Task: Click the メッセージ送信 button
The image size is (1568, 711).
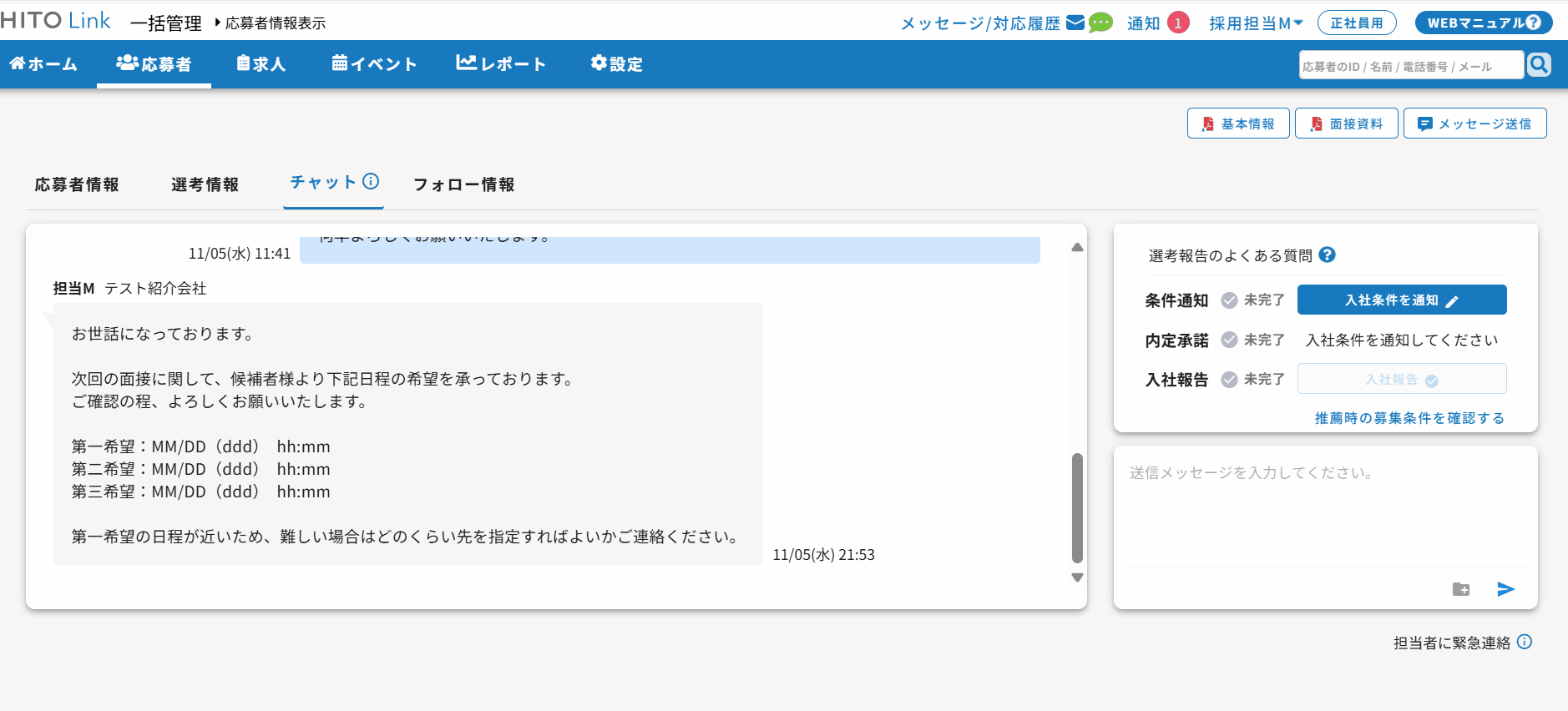Action: [x=1475, y=124]
